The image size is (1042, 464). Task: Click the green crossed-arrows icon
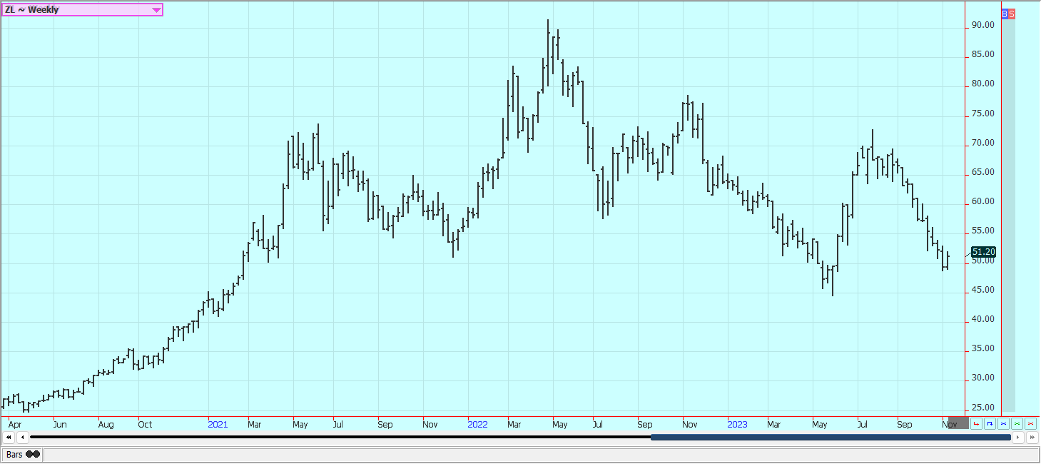[x=1017, y=423]
